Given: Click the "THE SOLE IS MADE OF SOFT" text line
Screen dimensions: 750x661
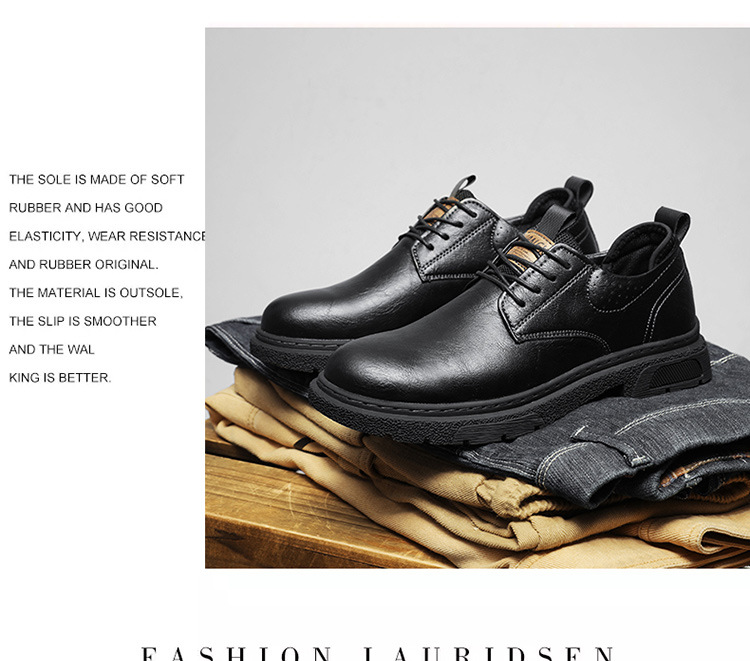Looking at the screenshot, I should 97,179.
